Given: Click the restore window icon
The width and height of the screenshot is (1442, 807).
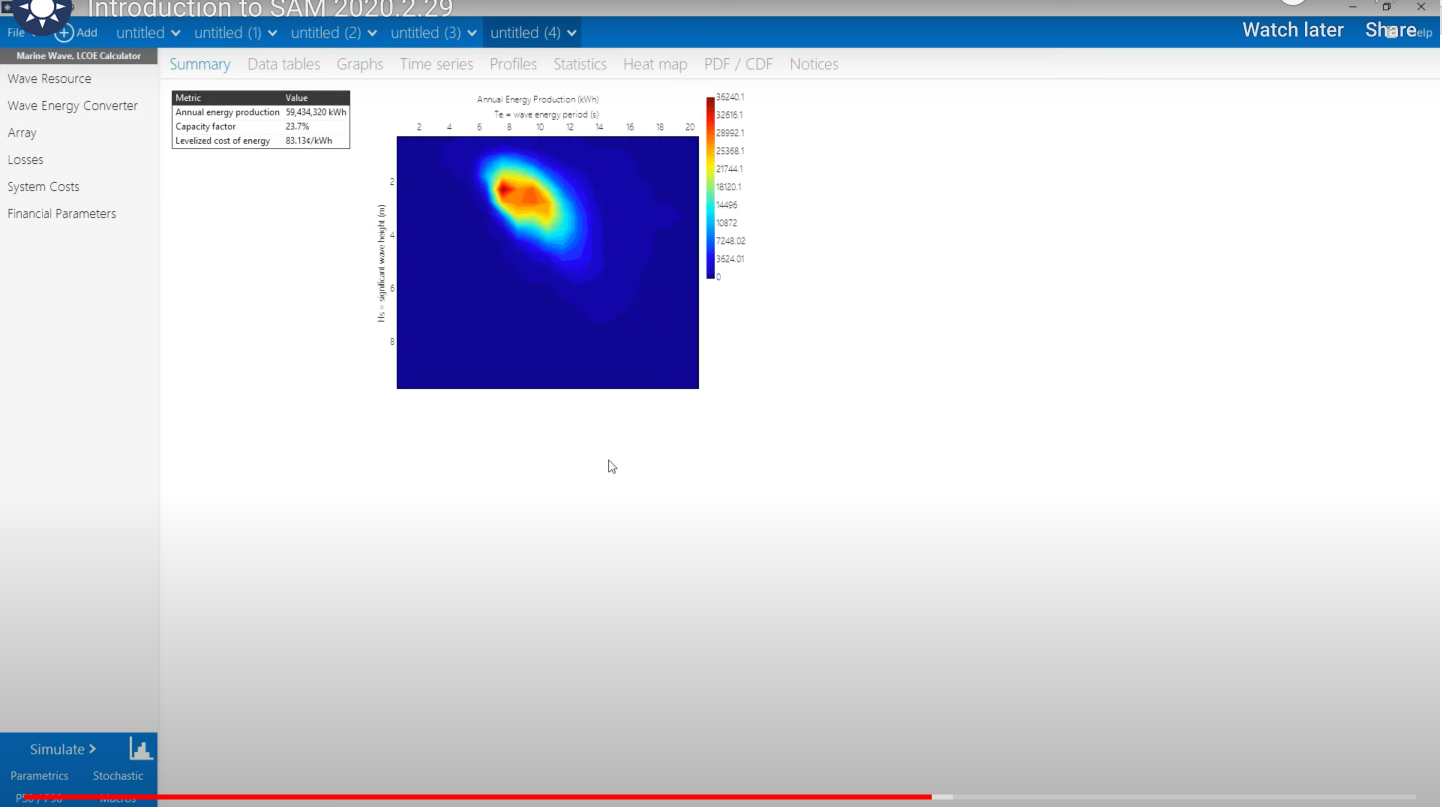Looking at the screenshot, I should pos(1386,7).
